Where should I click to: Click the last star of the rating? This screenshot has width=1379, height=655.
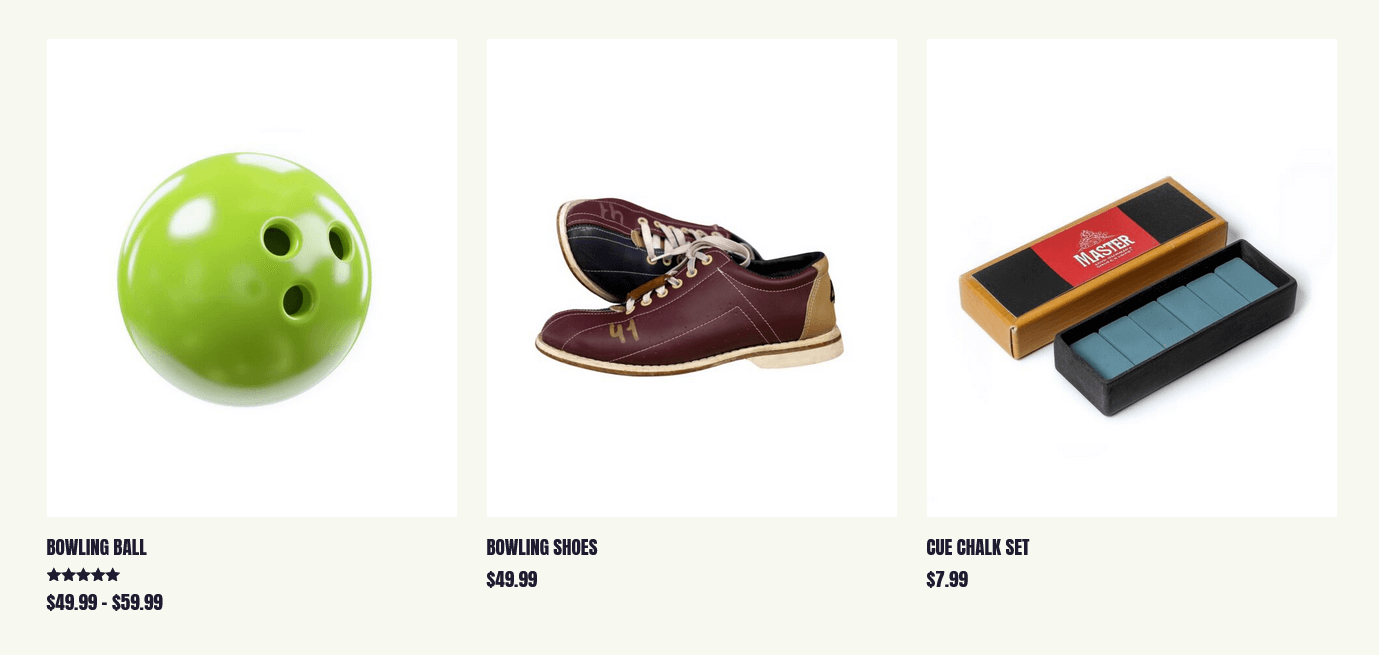[x=113, y=575]
